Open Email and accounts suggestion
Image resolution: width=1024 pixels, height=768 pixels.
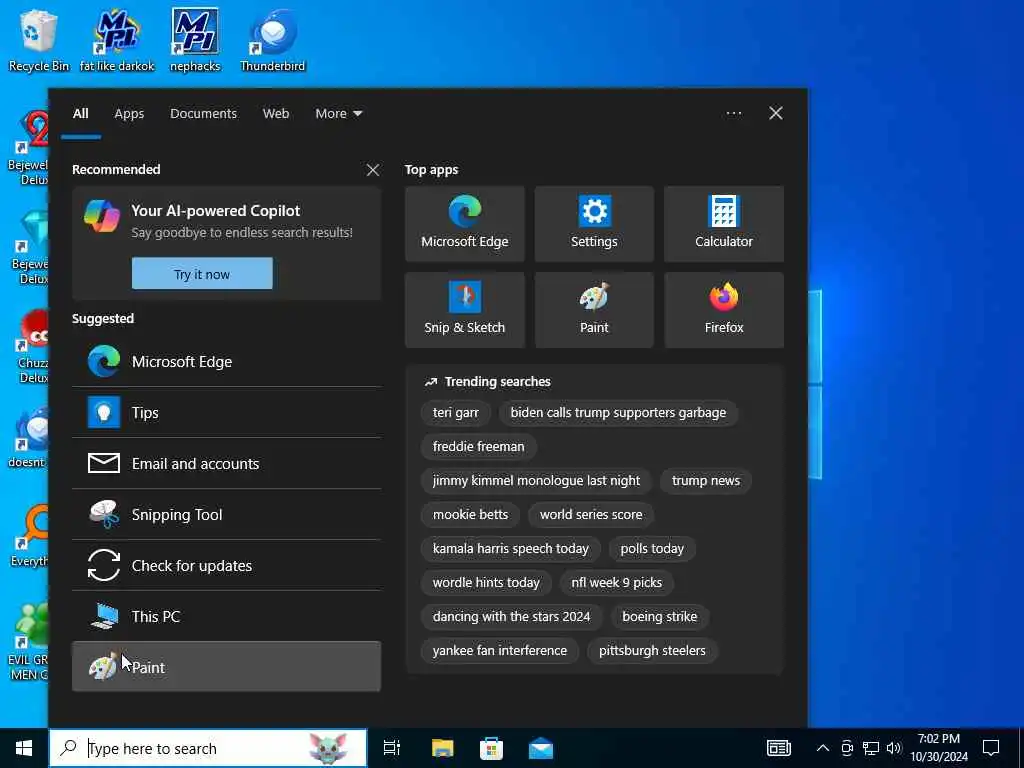(226, 463)
